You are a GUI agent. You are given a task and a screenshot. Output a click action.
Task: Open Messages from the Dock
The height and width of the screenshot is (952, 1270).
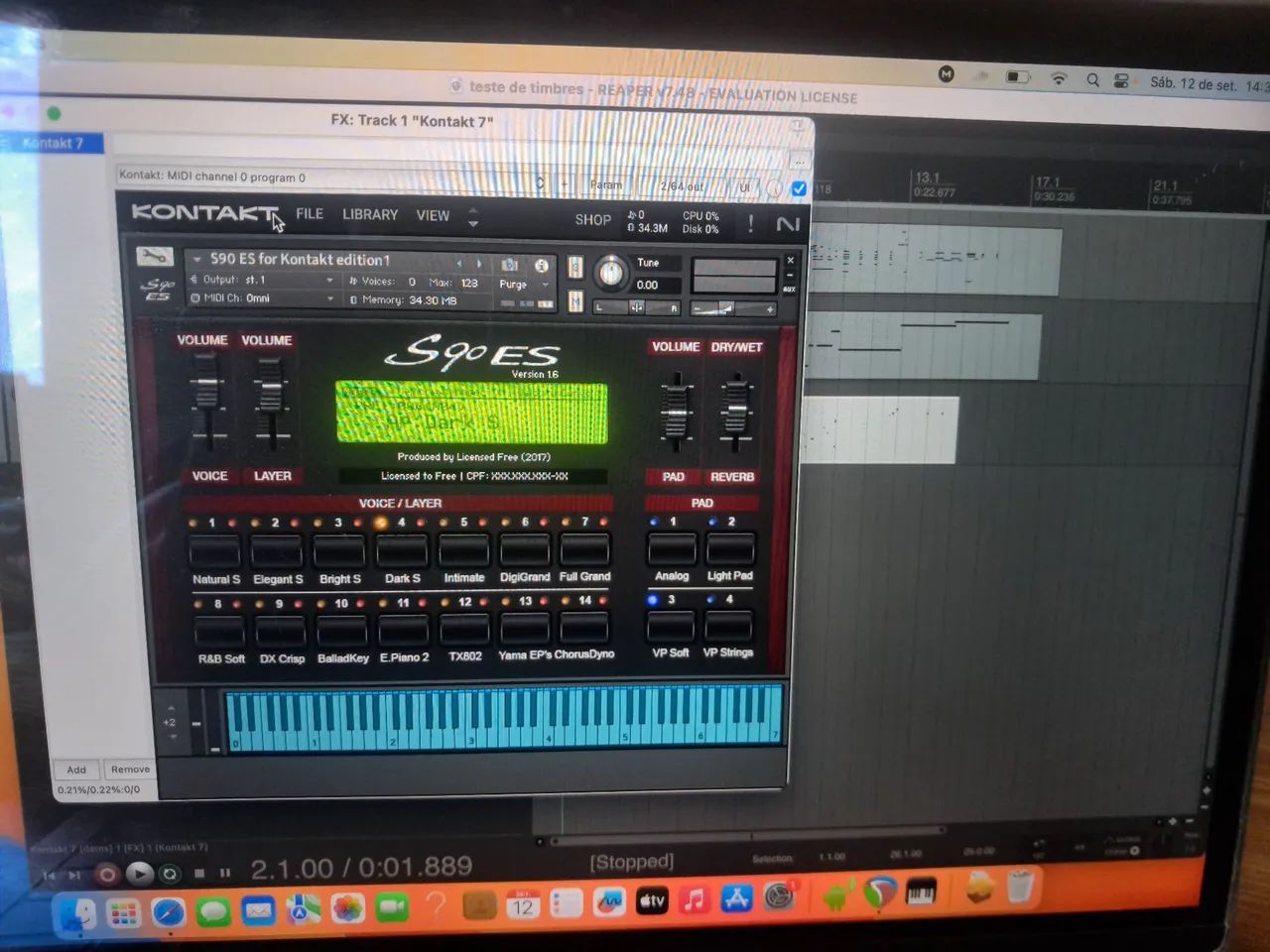213,911
